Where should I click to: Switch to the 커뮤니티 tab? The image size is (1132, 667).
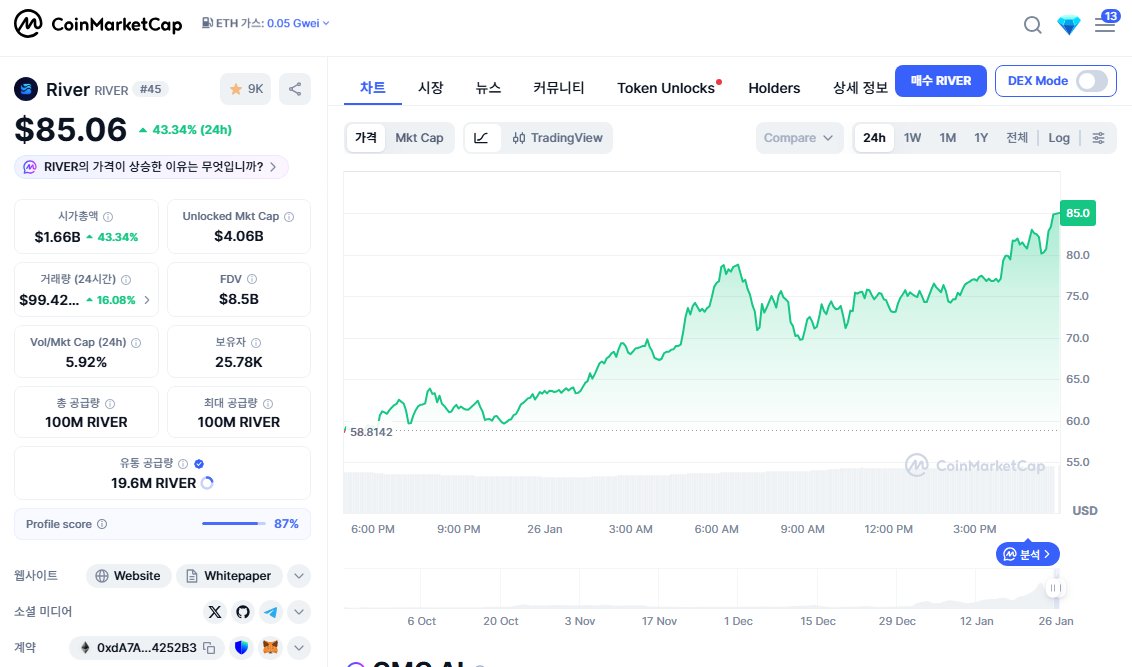point(559,88)
